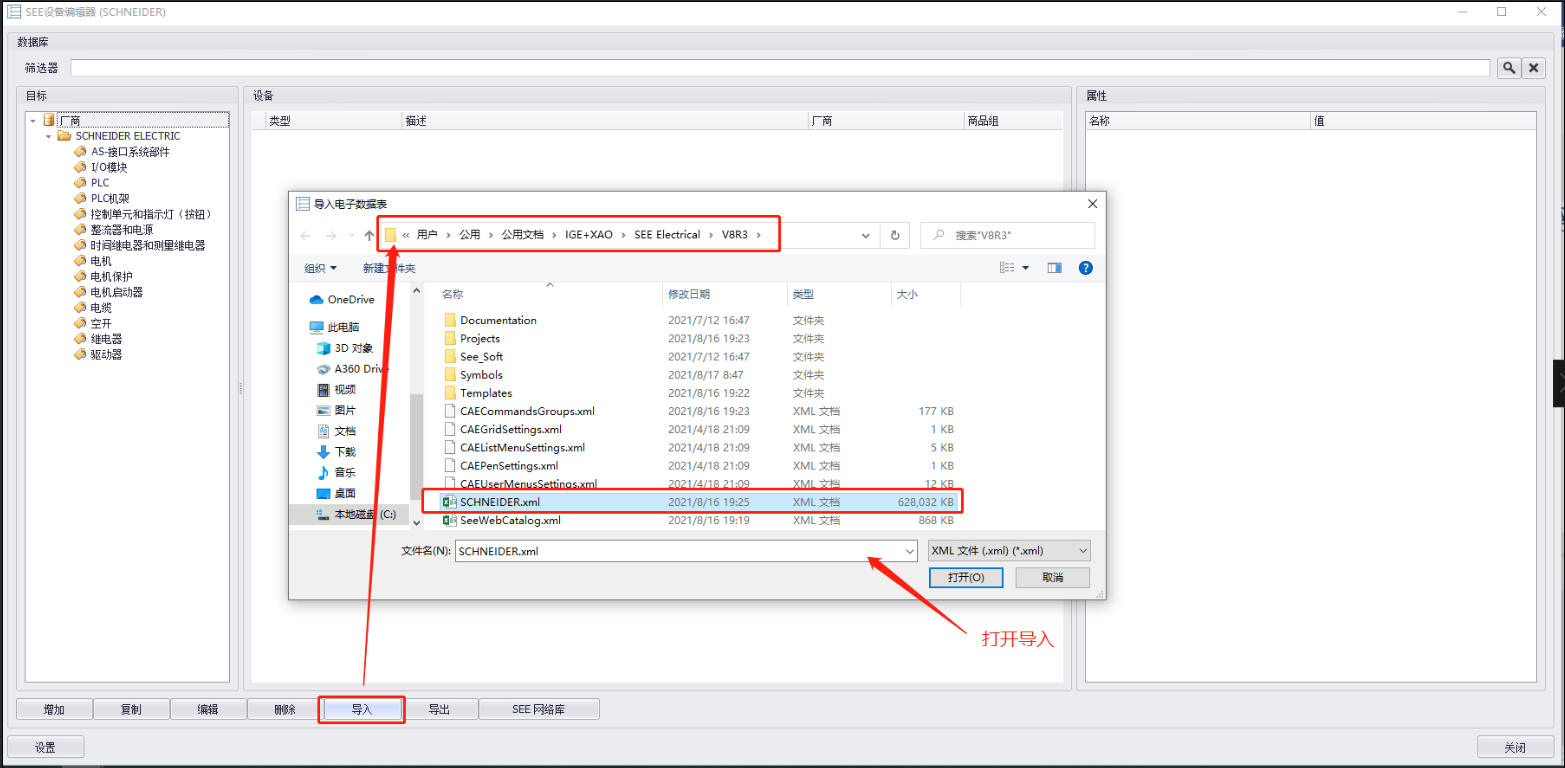Select the 电机启动器 category
1565x768 pixels.
(x=116, y=292)
